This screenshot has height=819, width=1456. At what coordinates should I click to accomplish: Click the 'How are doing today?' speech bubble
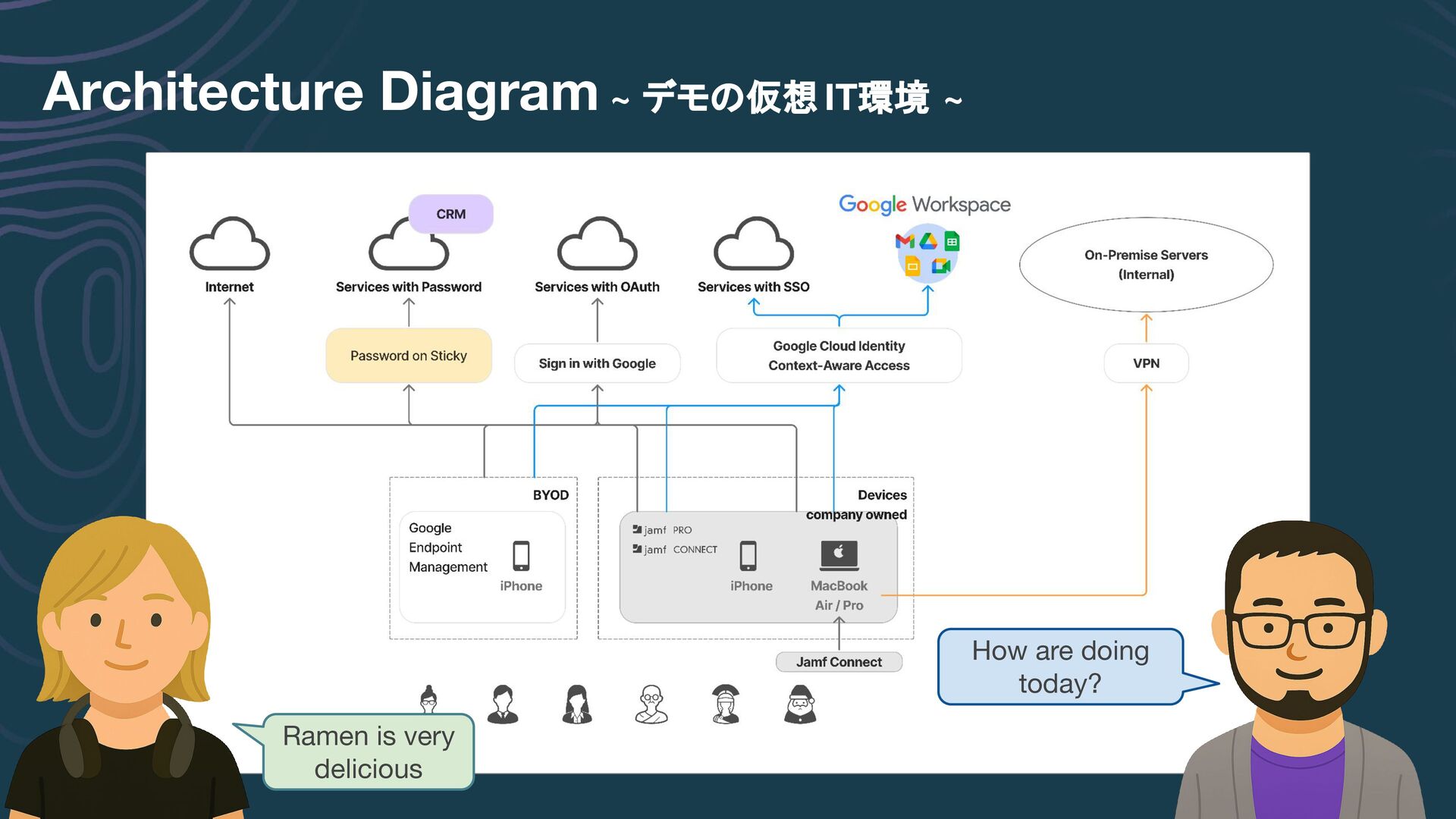tap(1060, 667)
